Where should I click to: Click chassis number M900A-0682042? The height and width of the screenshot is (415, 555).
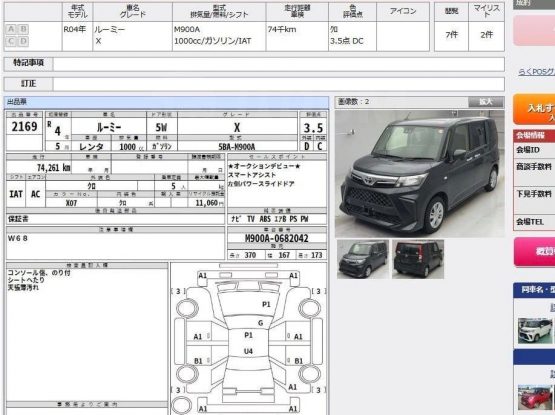[277, 238]
